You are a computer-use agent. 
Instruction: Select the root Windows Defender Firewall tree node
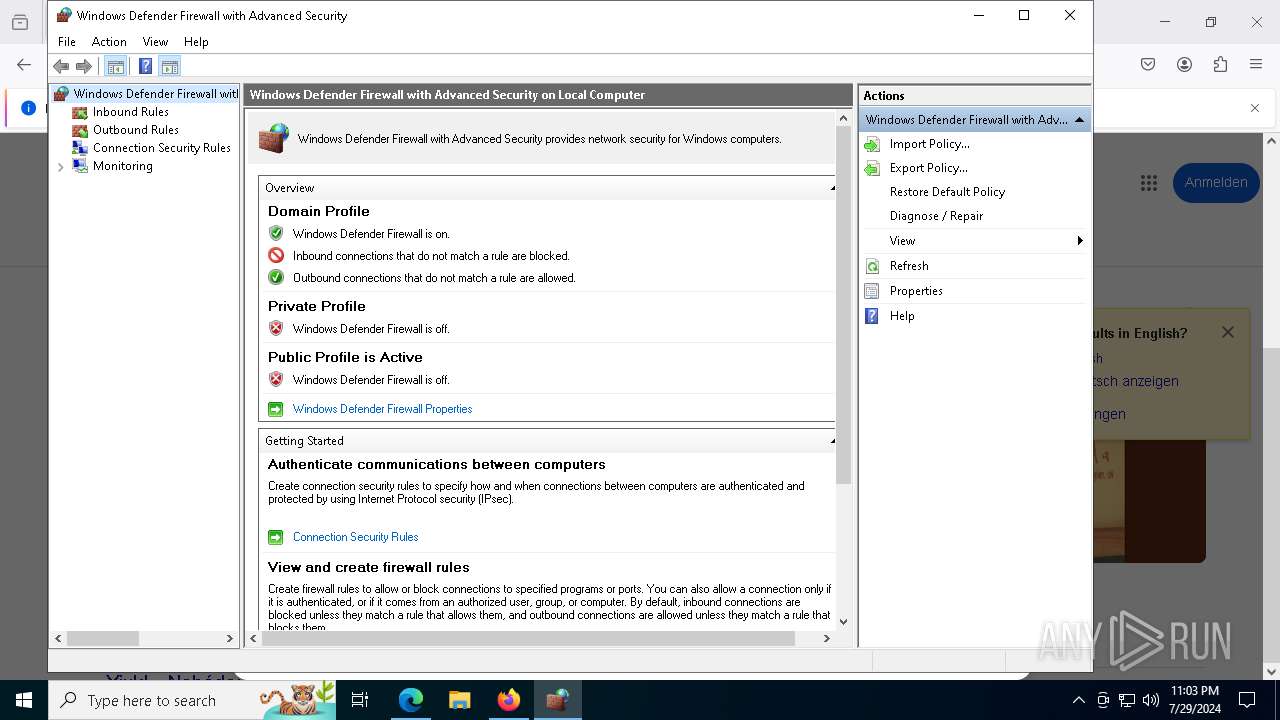point(155,94)
